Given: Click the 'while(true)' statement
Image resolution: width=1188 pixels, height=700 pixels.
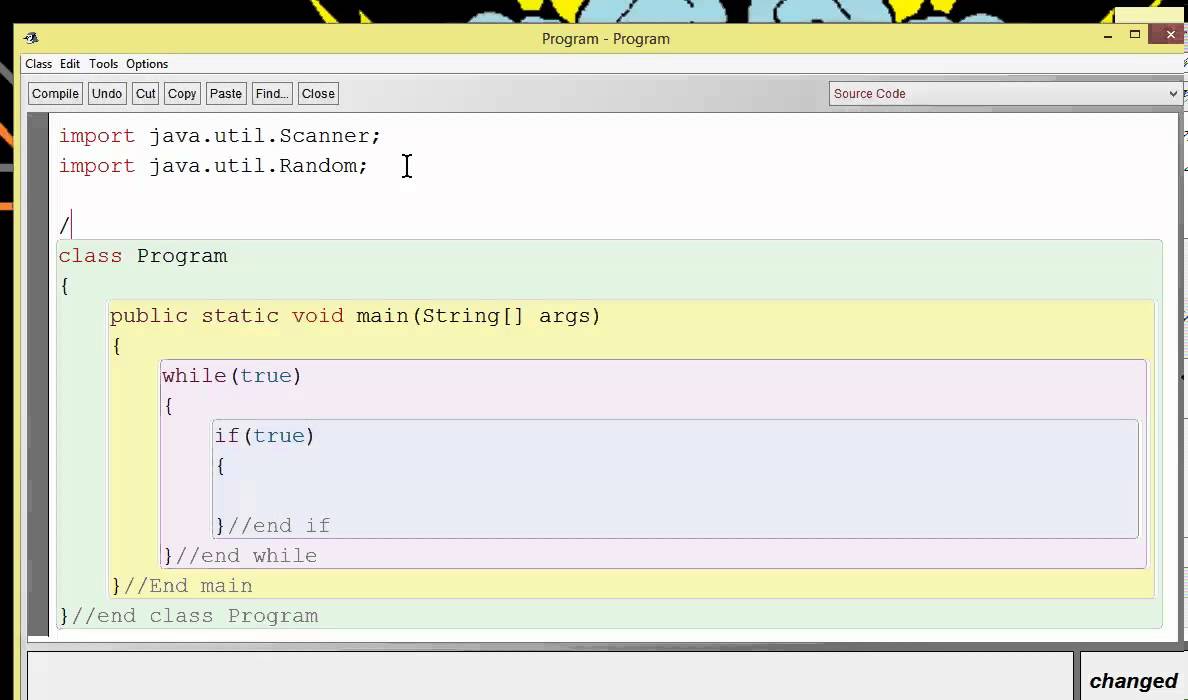Looking at the screenshot, I should (x=232, y=376).
